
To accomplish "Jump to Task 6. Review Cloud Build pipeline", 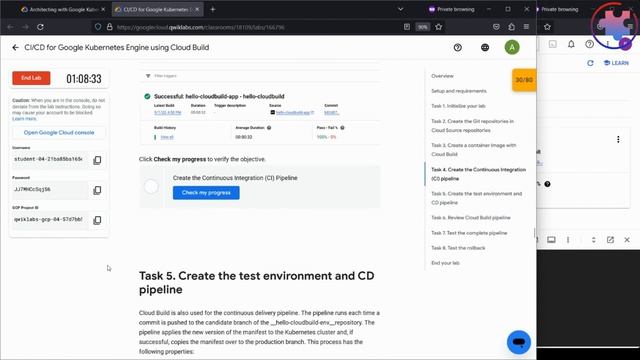I will coord(471,218).
